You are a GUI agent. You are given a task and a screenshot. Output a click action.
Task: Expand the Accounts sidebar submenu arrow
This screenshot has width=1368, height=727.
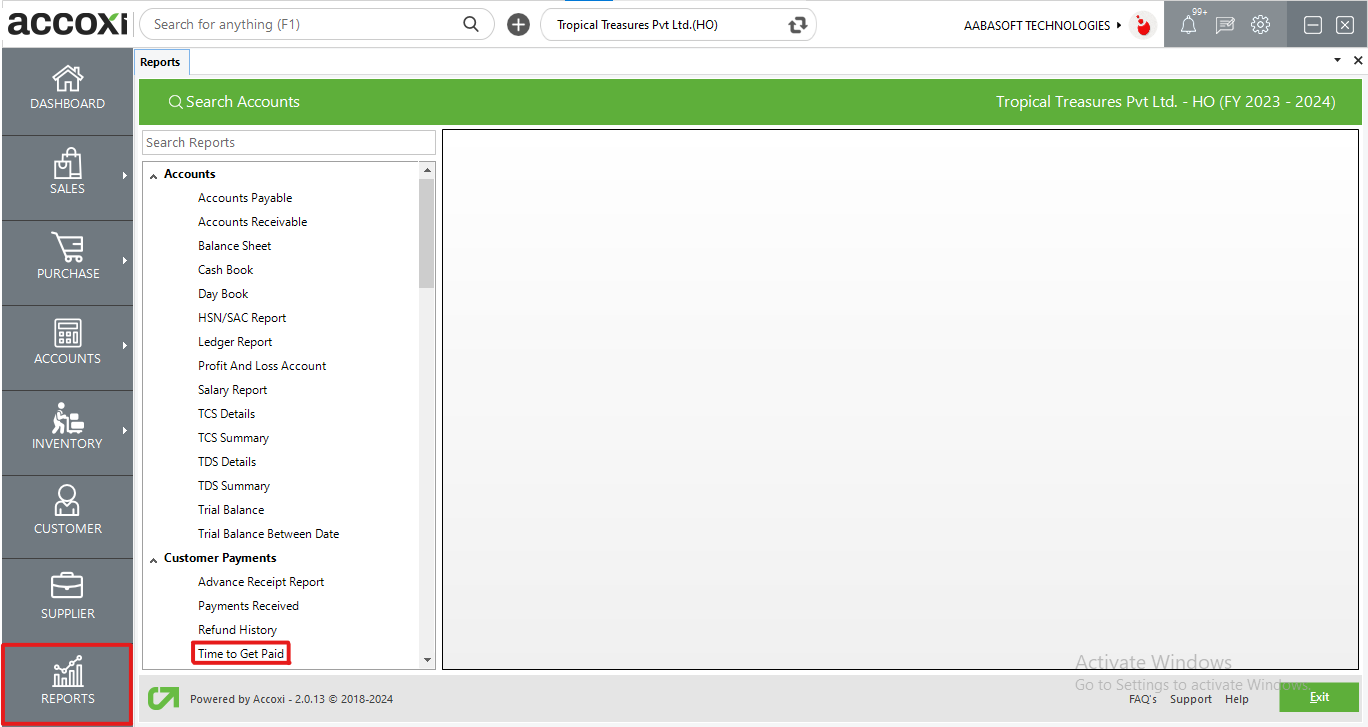coord(125,346)
